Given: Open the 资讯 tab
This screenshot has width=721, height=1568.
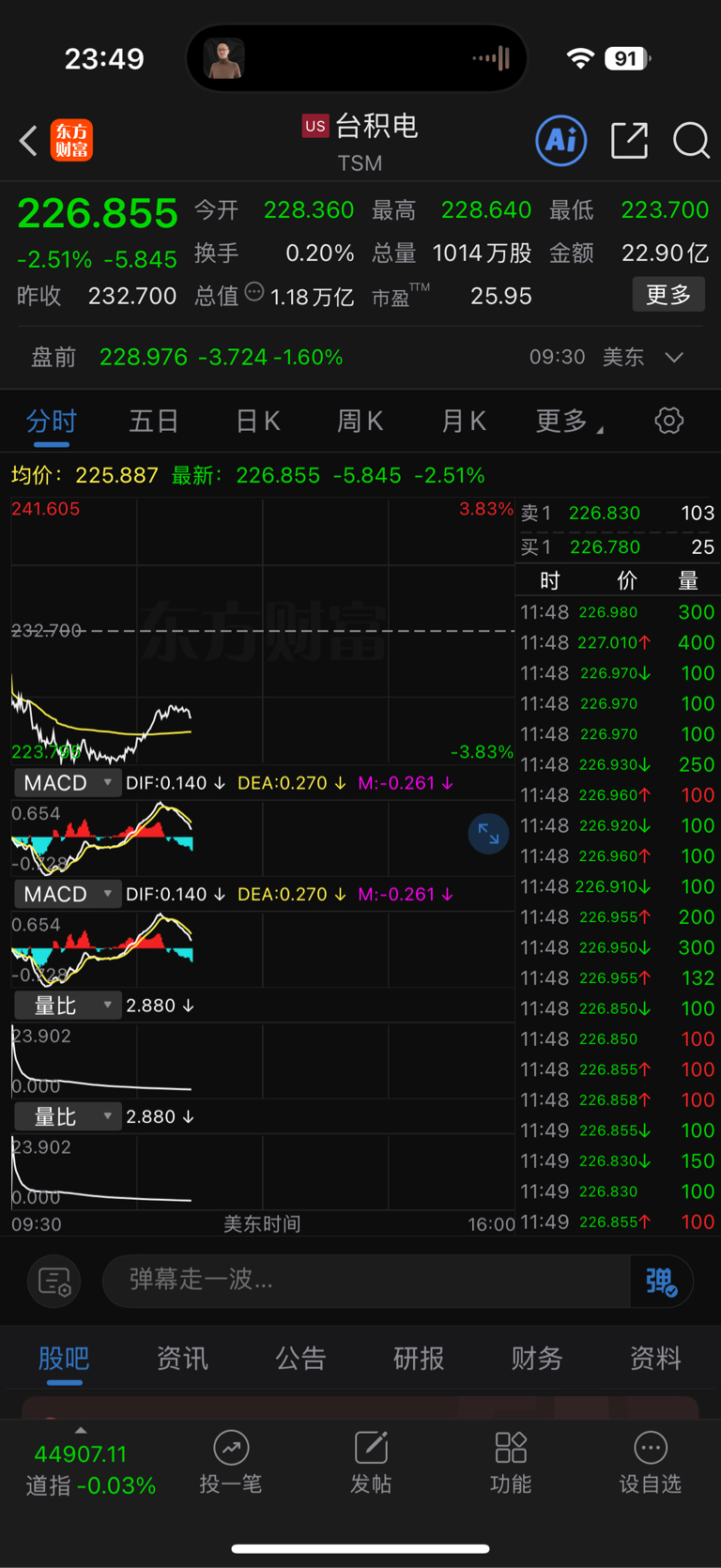Looking at the screenshot, I should click(x=182, y=1359).
